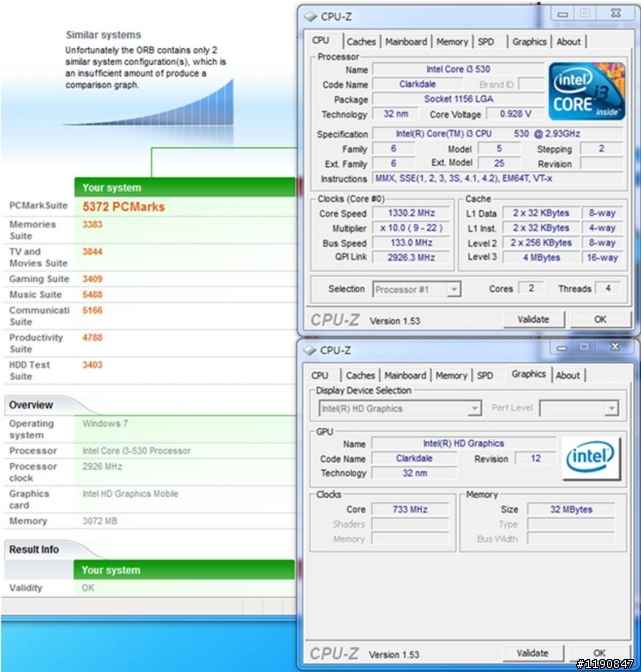Close the lower CPU-Z window
Viewport: 641px width, 672px height.
(x=615, y=347)
